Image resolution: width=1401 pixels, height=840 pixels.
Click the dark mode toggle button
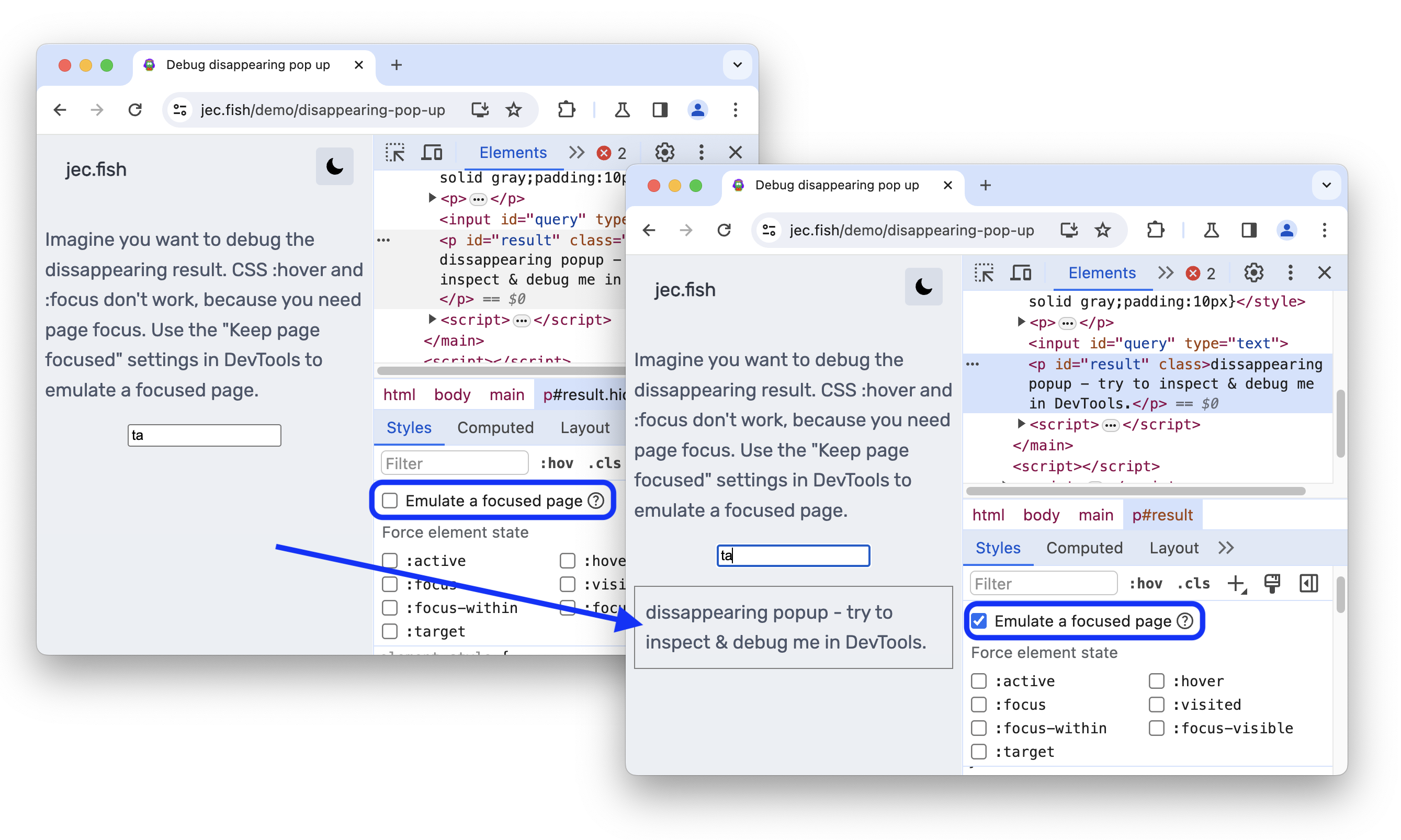335,168
